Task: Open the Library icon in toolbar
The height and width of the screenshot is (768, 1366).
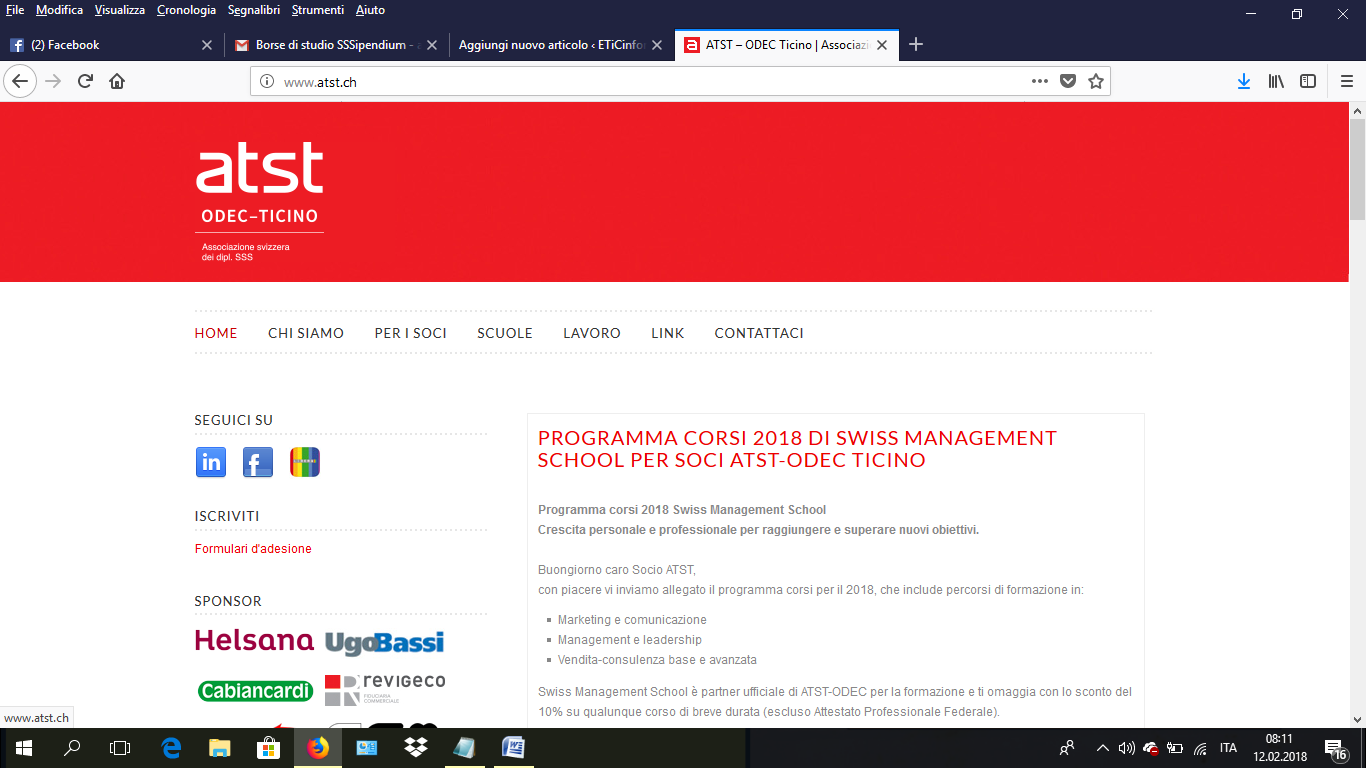Action: [x=1276, y=81]
